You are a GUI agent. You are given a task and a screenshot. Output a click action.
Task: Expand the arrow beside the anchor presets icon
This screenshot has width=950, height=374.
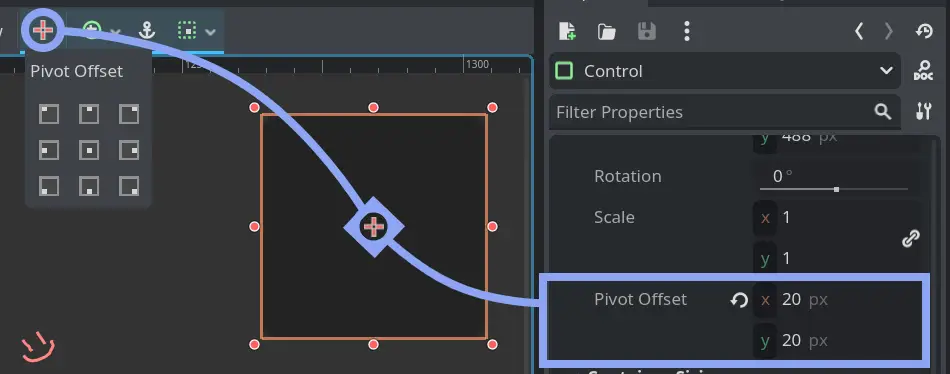(x=115, y=32)
